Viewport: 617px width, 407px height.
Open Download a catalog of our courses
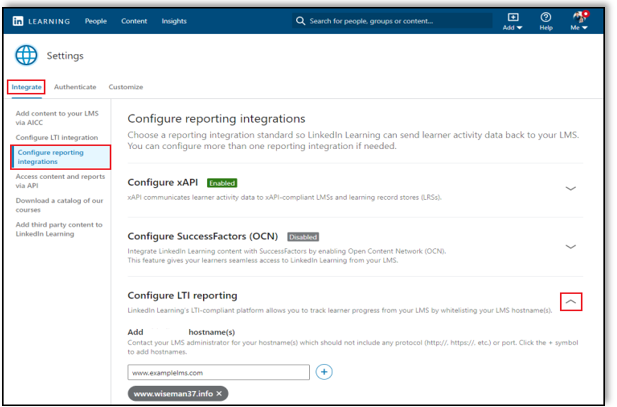59,205
